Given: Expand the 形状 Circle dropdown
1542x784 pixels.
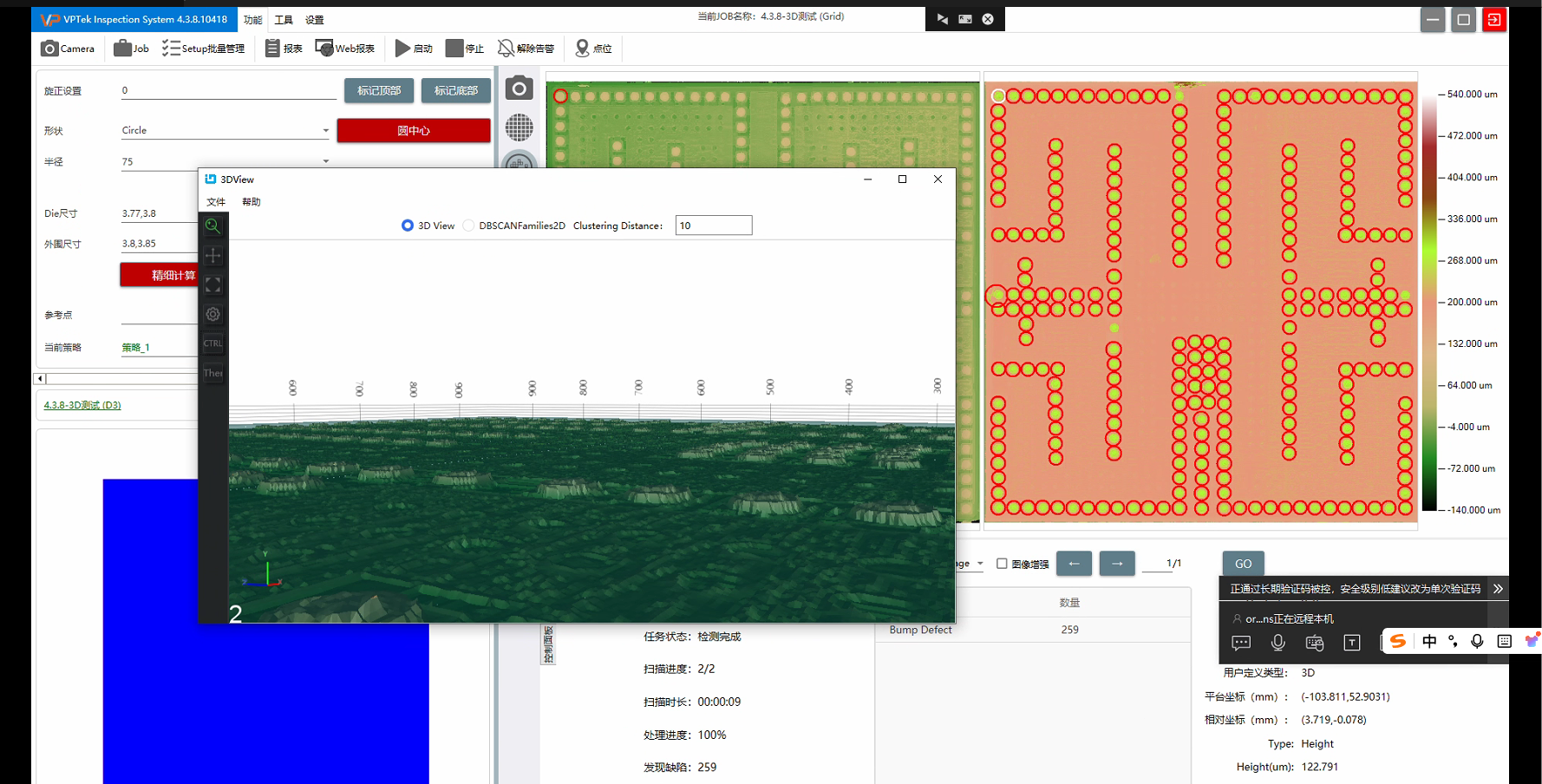Looking at the screenshot, I should [x=325, y=131].
